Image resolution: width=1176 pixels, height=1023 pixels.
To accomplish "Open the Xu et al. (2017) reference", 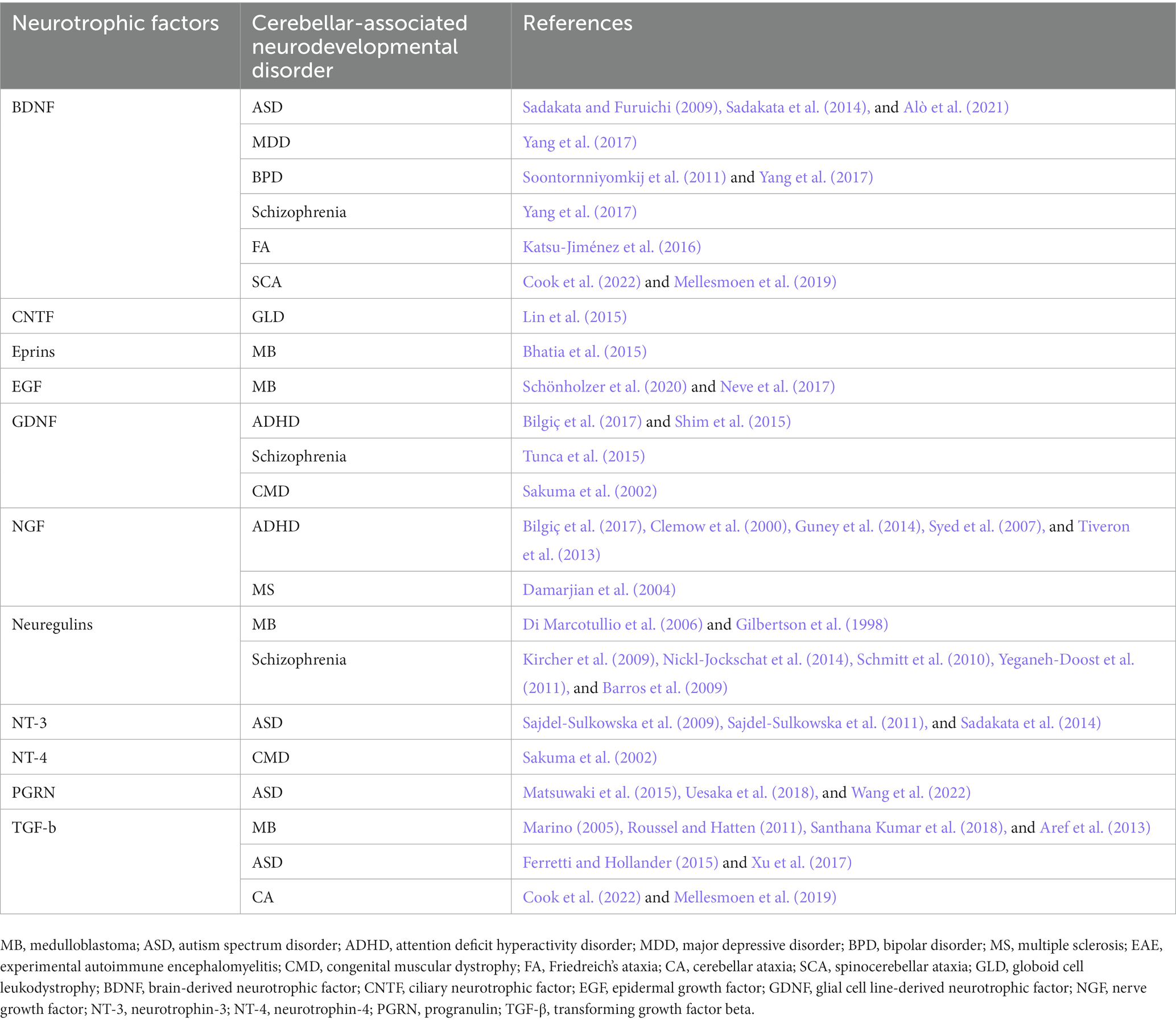I will pyautogui.click(x=802, y=862).
